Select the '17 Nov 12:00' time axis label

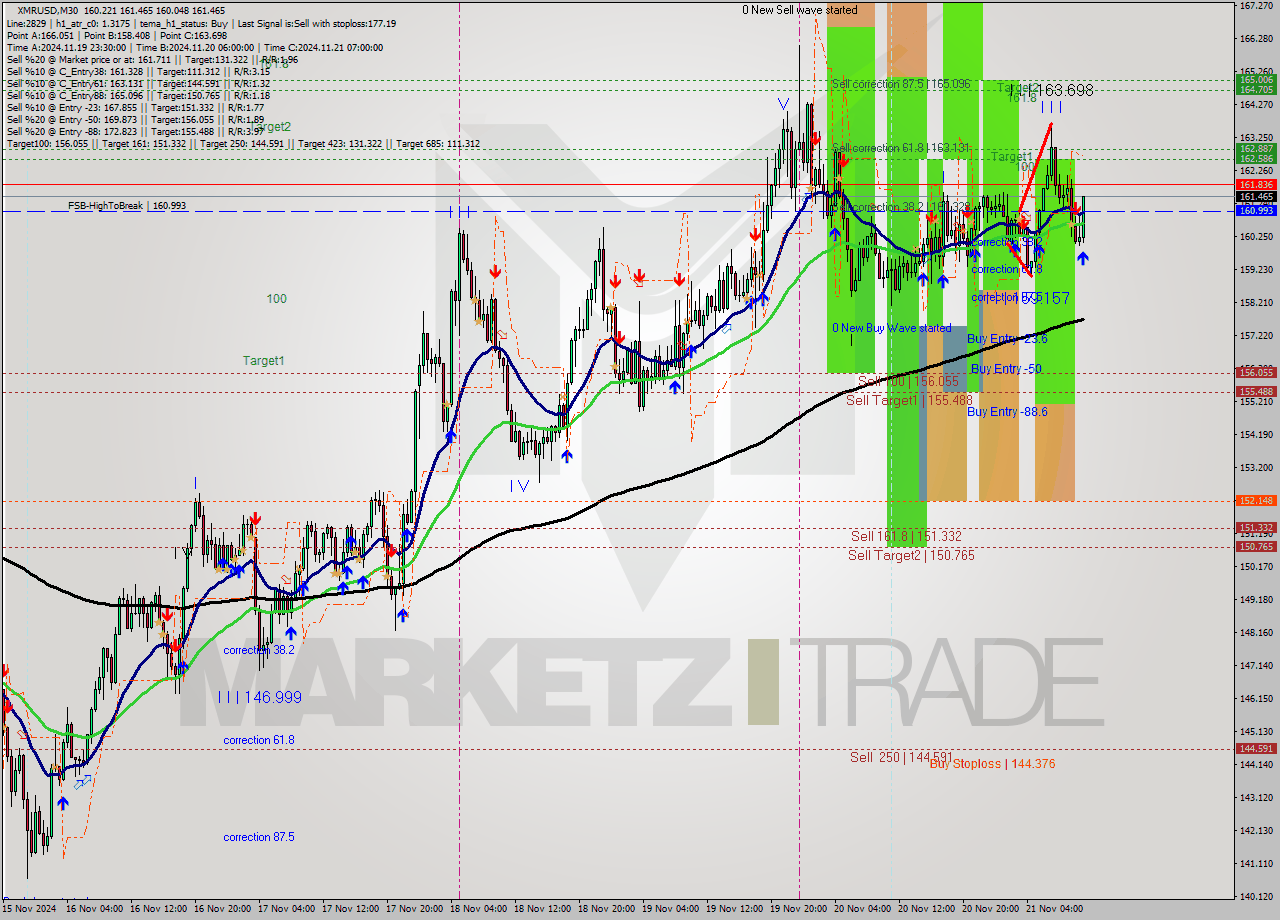[x=353, y=909]
